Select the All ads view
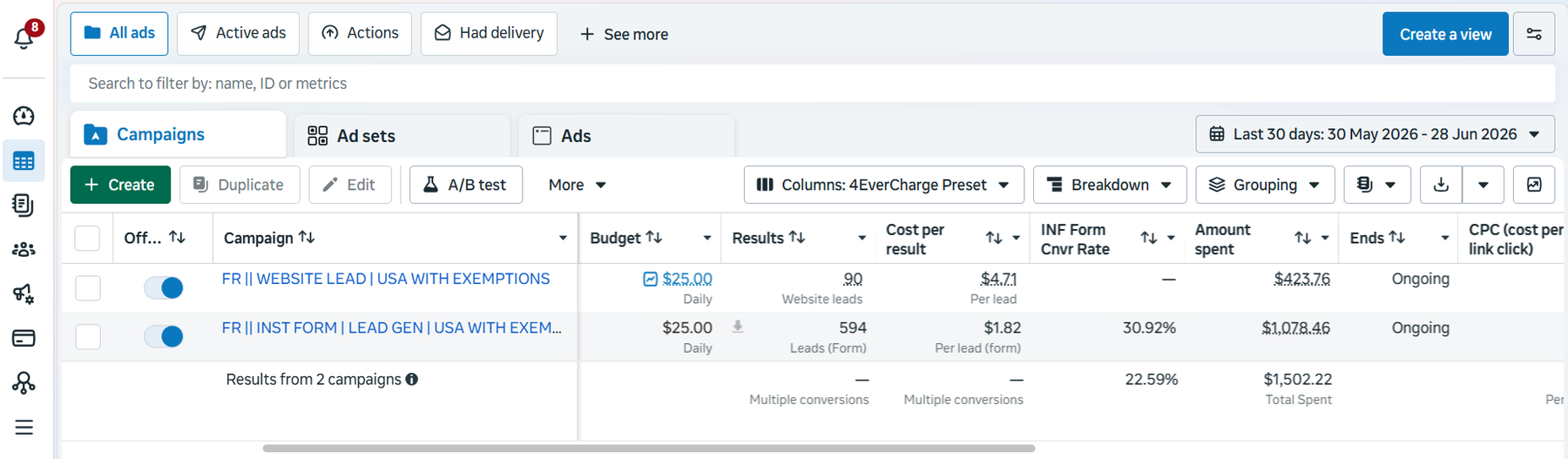 click(119, 33)
